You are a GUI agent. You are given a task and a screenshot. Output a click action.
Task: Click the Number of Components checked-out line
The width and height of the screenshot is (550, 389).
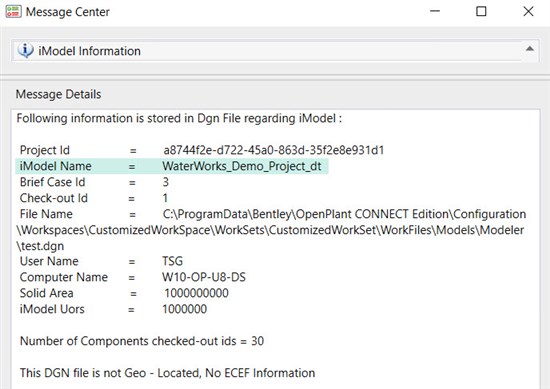coord(142,341)
